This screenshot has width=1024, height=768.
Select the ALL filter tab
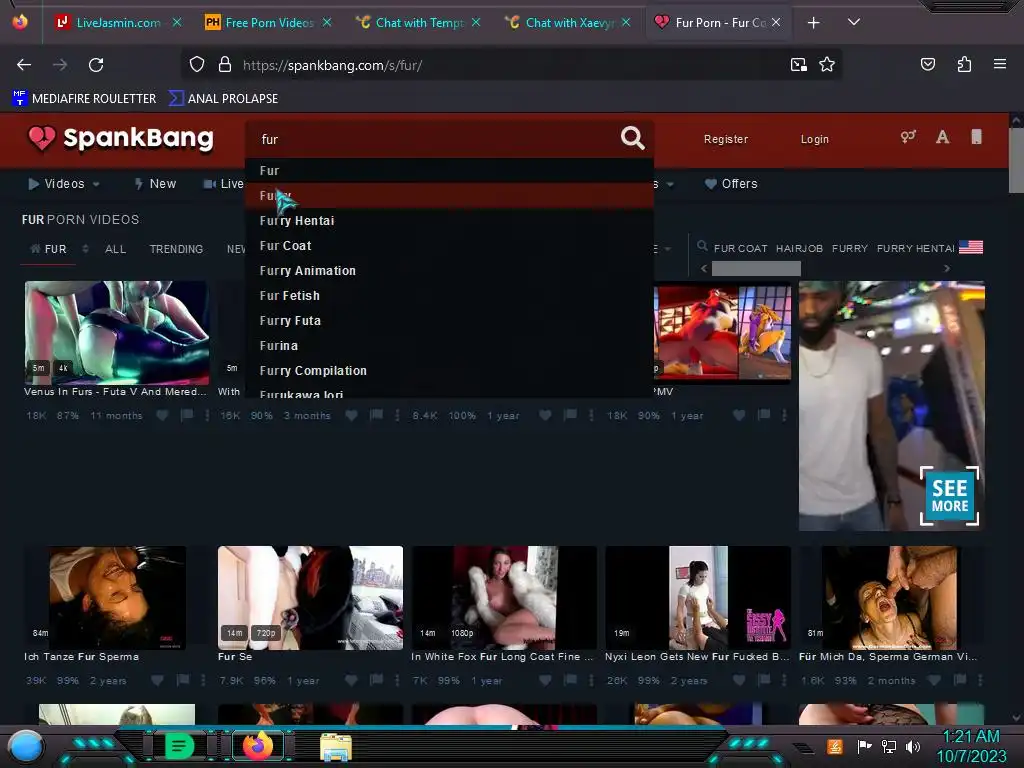coord(116,249)
